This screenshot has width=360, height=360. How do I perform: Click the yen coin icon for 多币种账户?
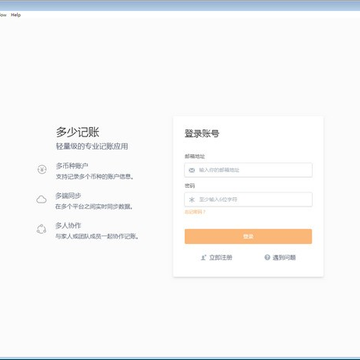coord(42,170)
